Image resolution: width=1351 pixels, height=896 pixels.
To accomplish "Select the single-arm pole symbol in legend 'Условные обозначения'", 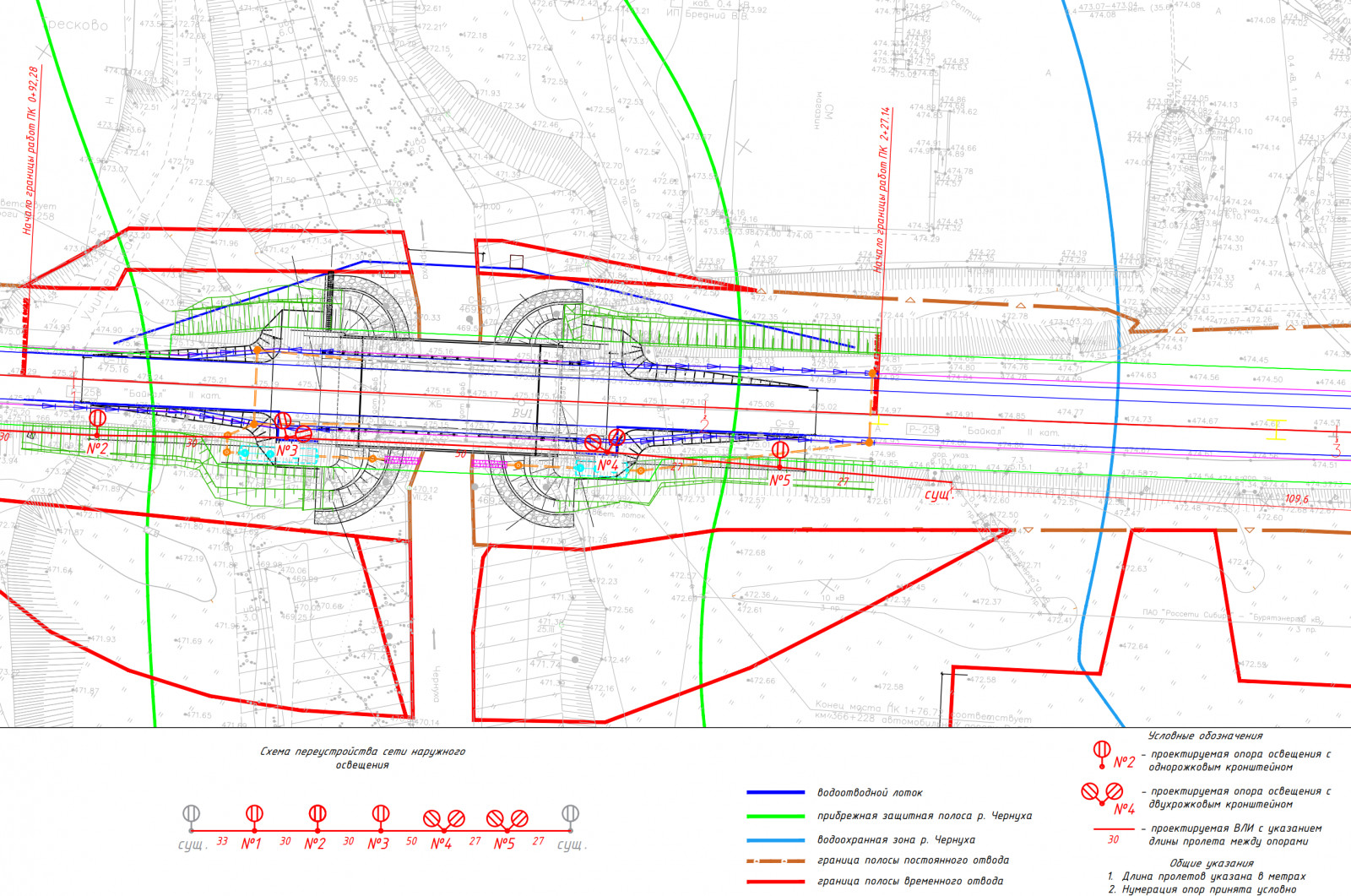I will 1101,753.
